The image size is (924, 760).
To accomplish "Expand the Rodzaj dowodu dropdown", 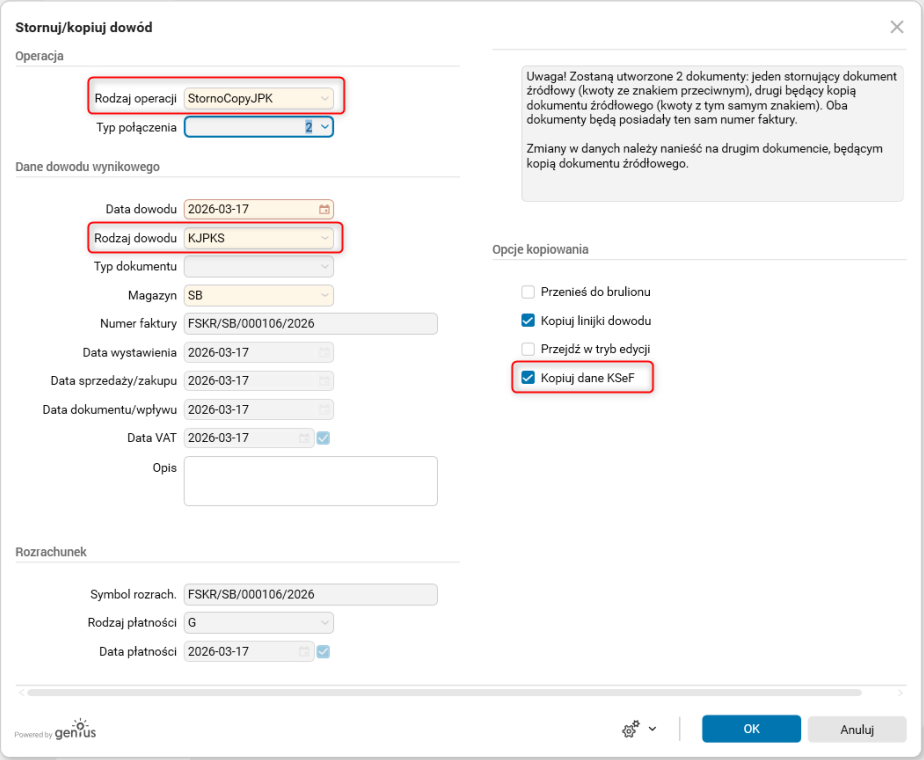I will (x=324, y=238).
